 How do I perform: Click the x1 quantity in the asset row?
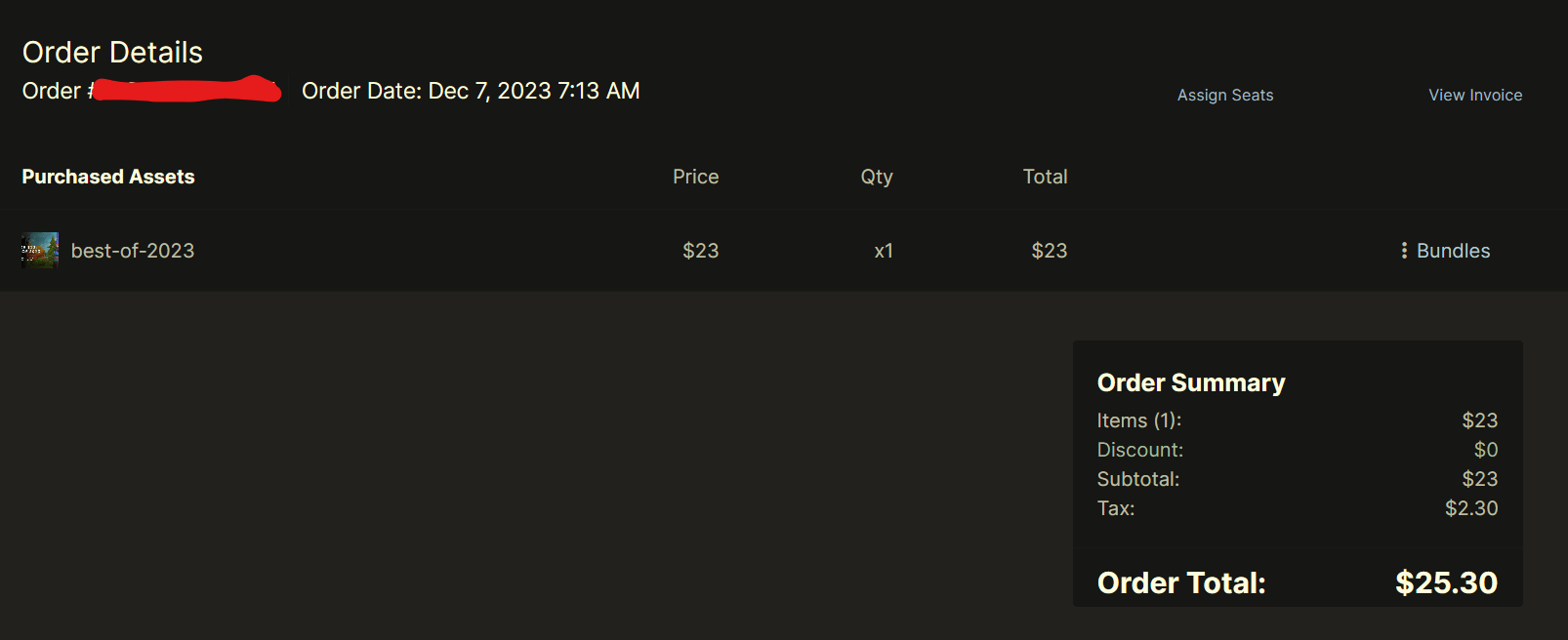click(884, 251)
